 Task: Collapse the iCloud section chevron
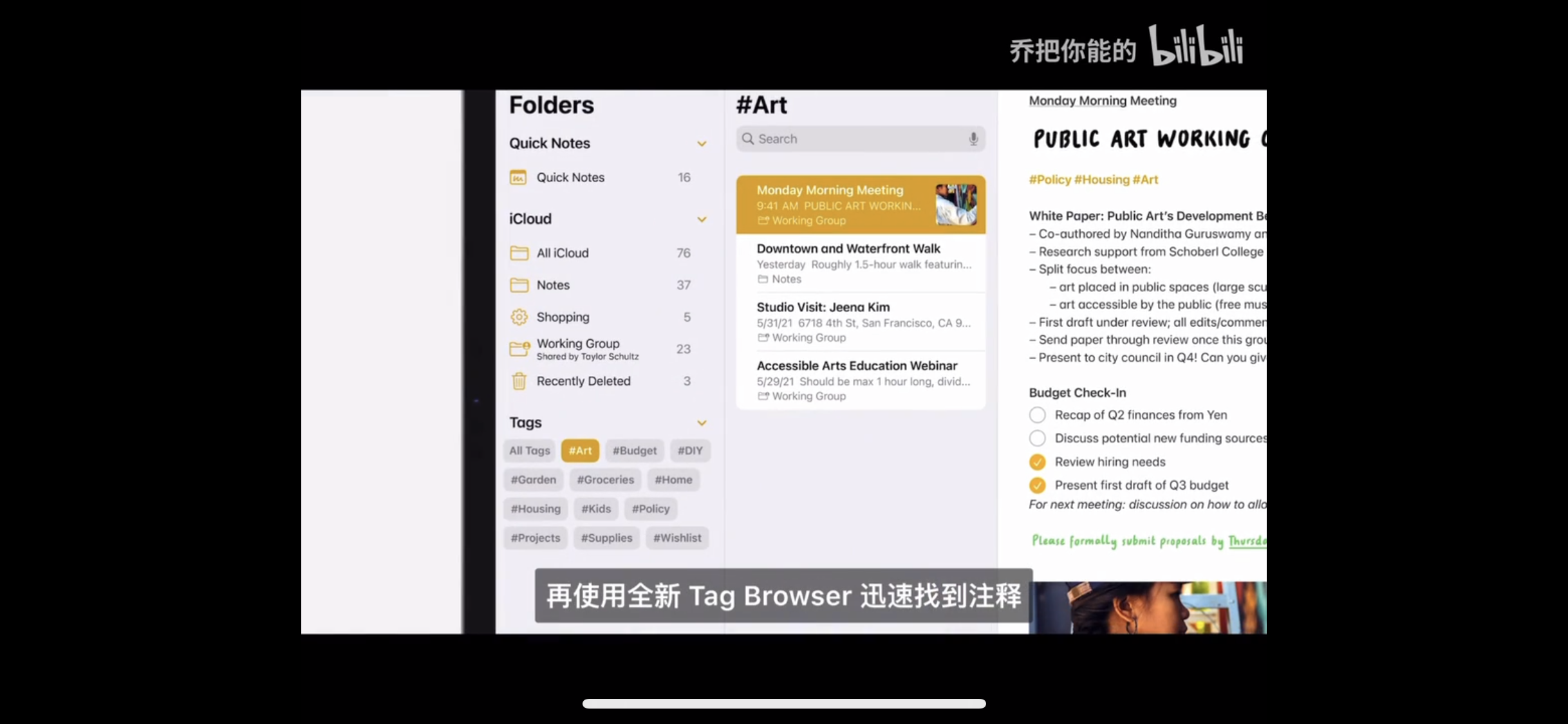click(702, 219)
